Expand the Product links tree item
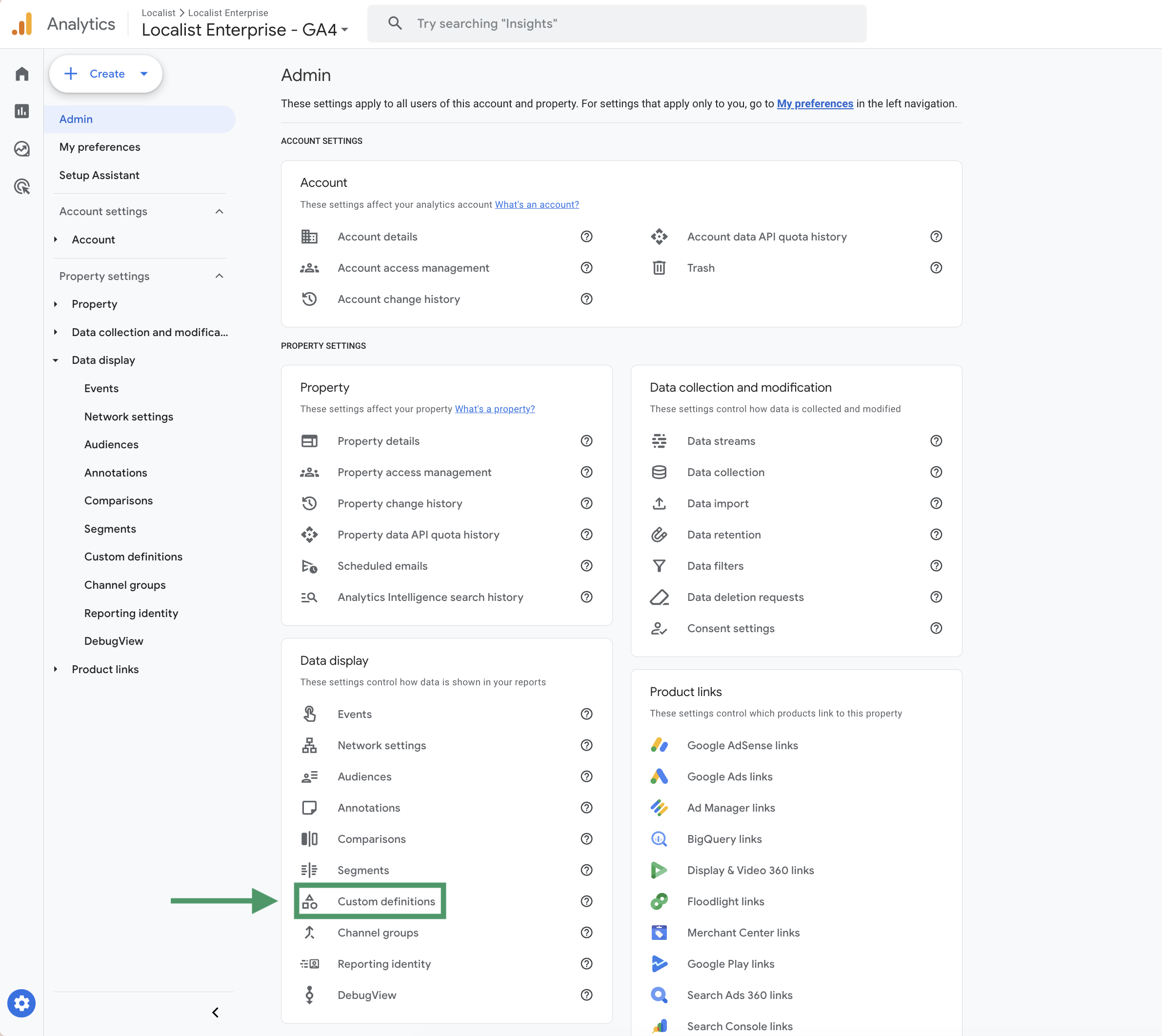1162x1036 pixels. coord(56,669)
